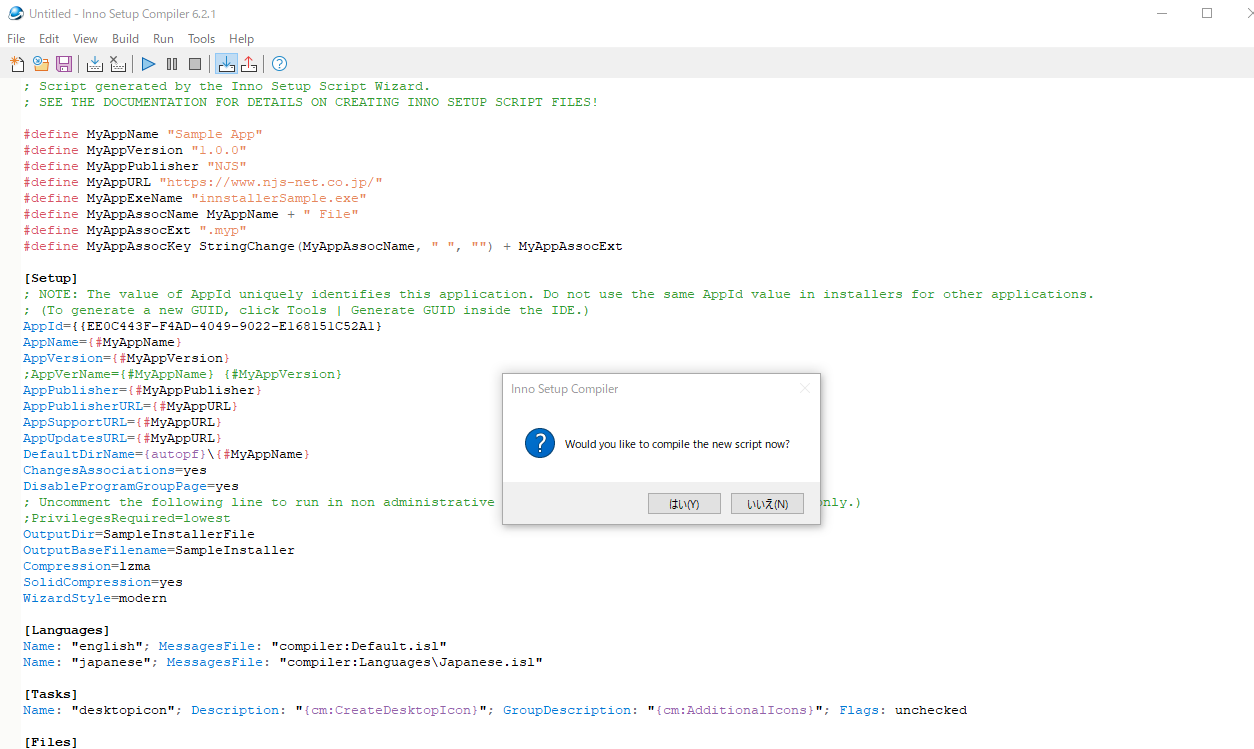Click the DefaultDirName={autopf} line
The width and height of the screenshot is (1254, 749).
click(167, 454)
